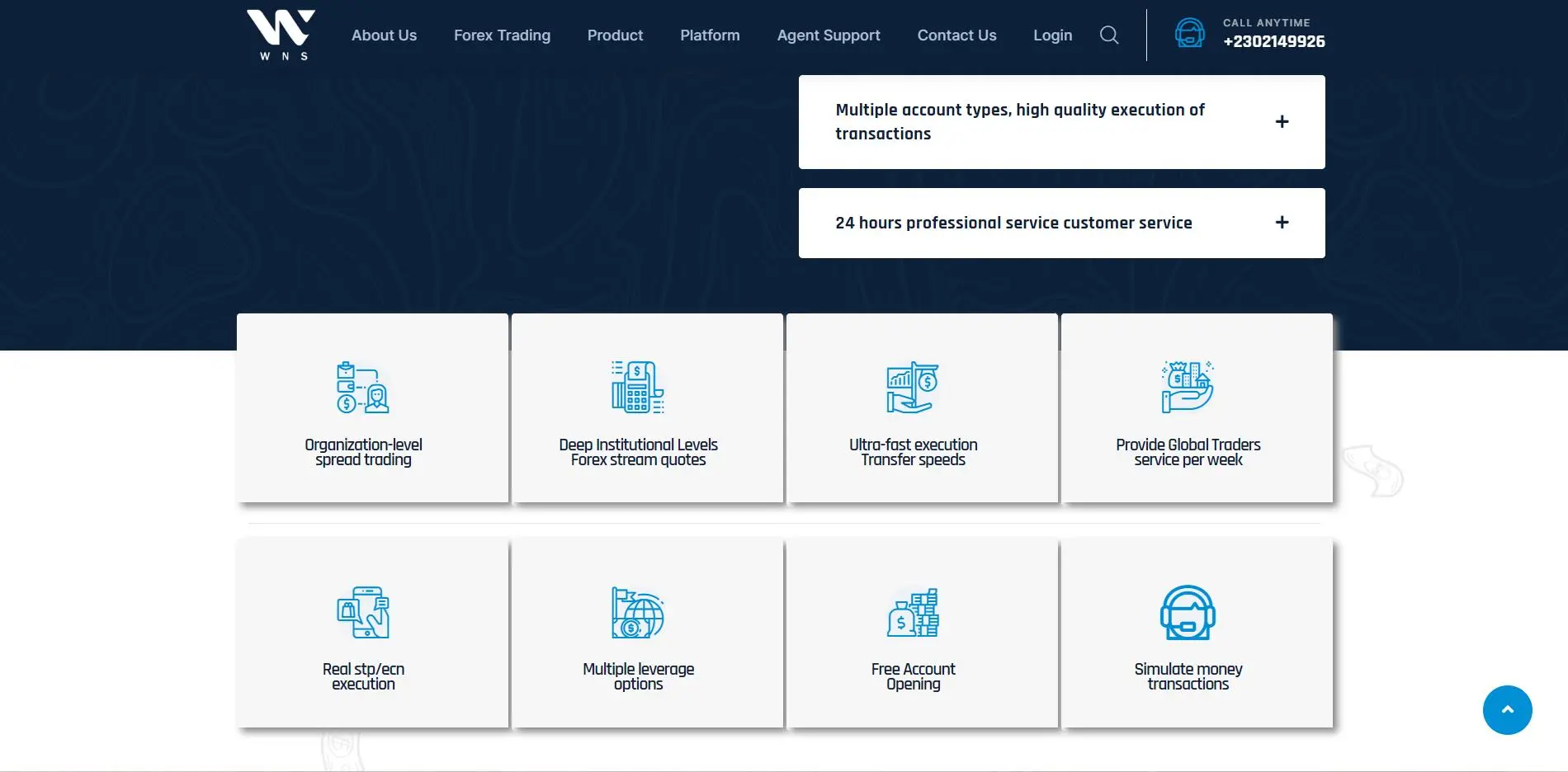Click Organization-level spread trading text

click(x=363, y=452)
